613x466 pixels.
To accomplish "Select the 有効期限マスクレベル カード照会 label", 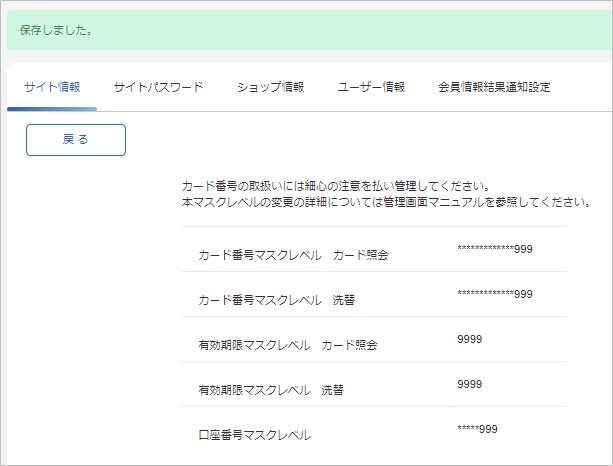I will tap(288, 345).
